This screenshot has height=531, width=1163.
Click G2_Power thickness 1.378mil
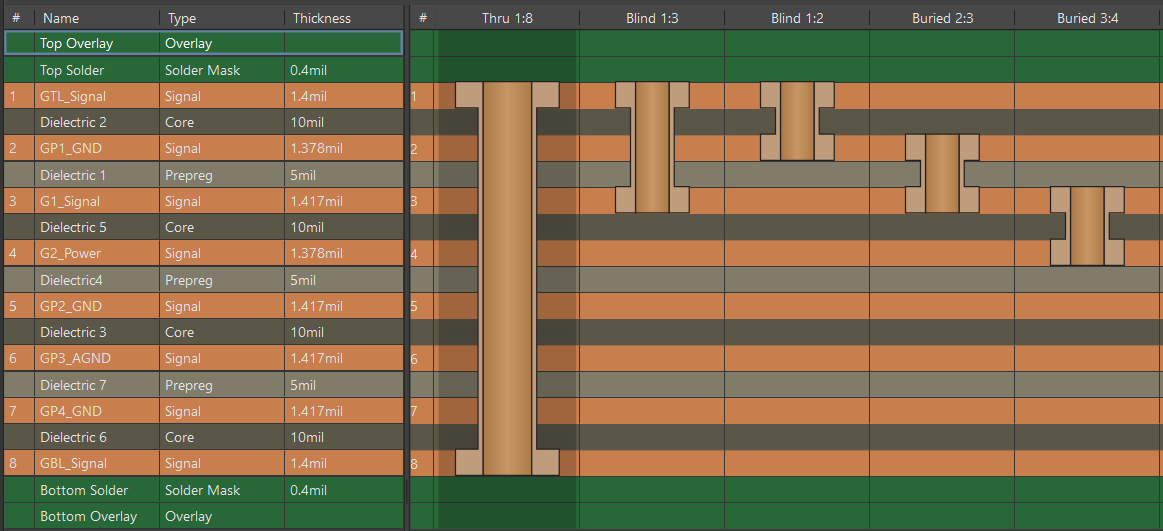[317, 254]
